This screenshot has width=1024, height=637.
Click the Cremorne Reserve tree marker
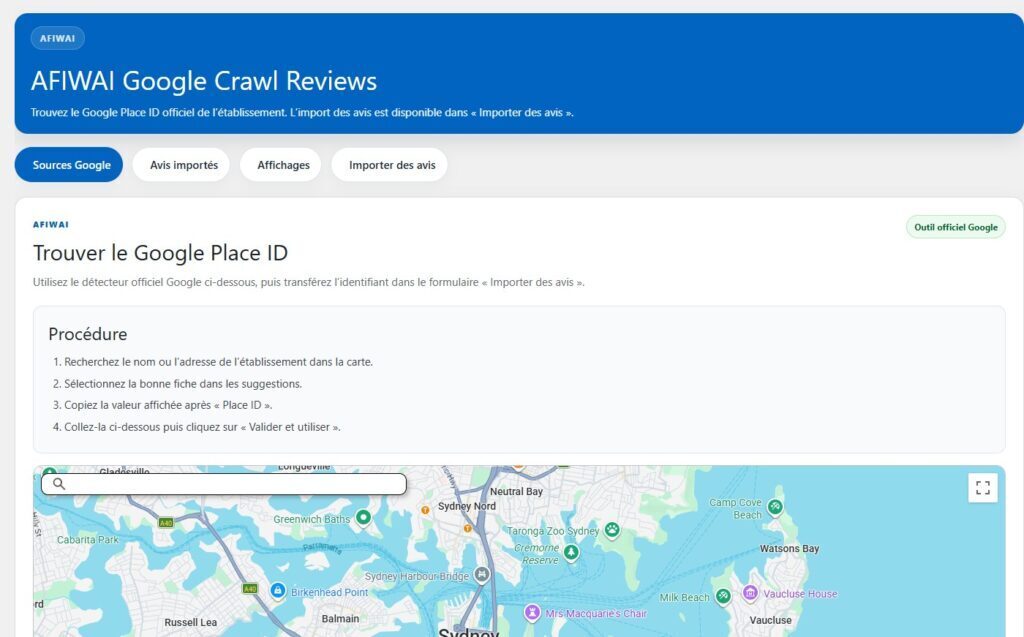[x=571, y=553]
